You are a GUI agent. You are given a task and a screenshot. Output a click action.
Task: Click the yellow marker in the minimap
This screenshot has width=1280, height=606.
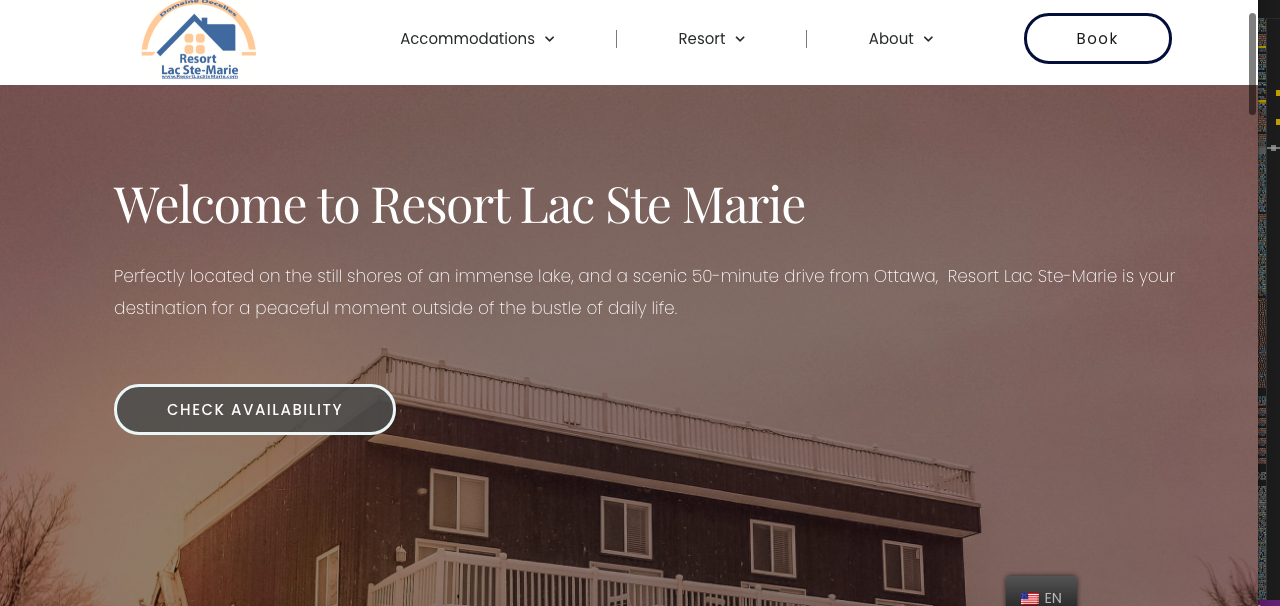tap(1277, 93)
